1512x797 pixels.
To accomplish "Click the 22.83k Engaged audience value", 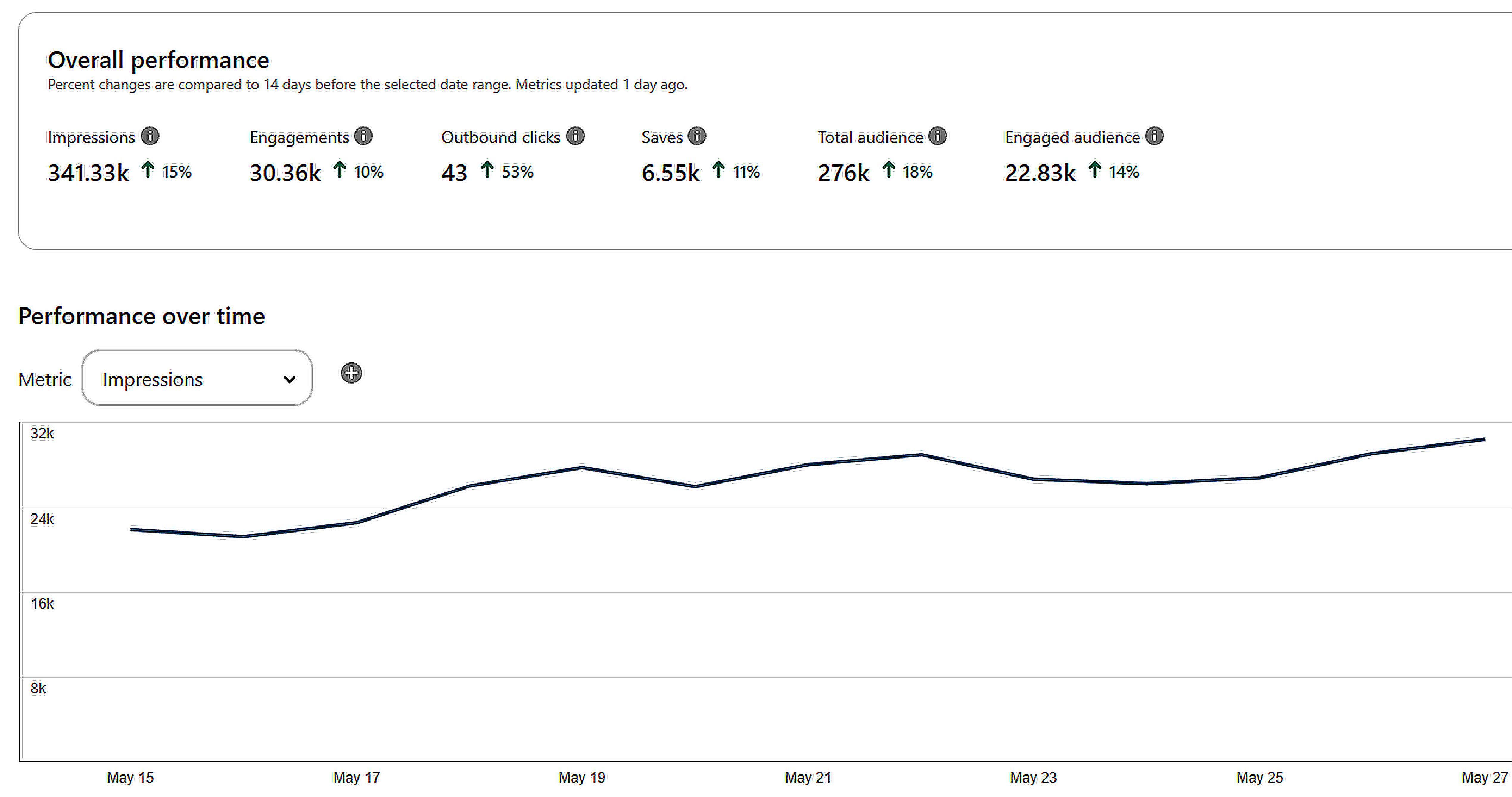I will [1040, 172].
